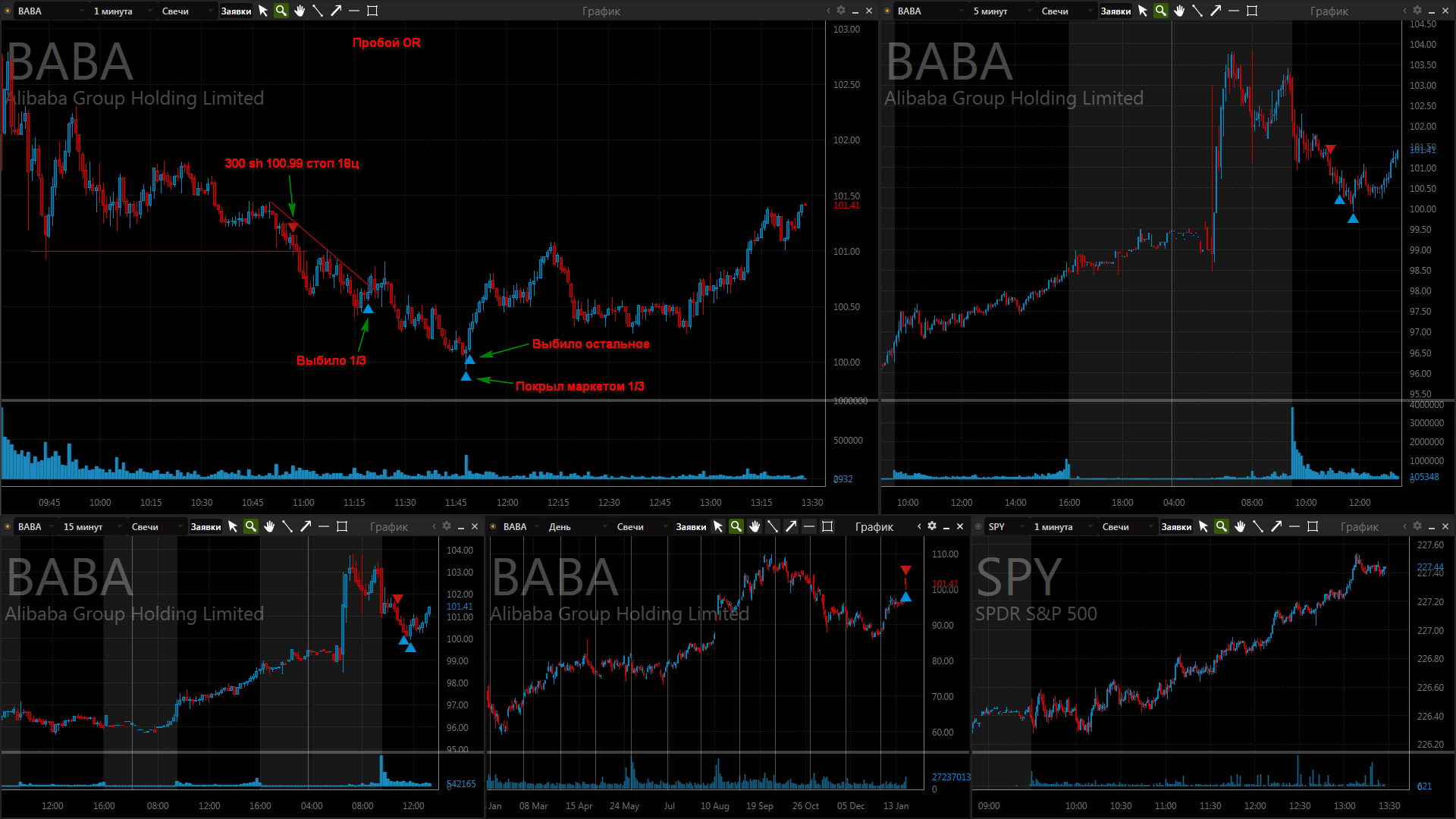1456x819 pixels.
Task: Select hand pan tool in BABA 5-minute chart
Action: (1179, 11)
